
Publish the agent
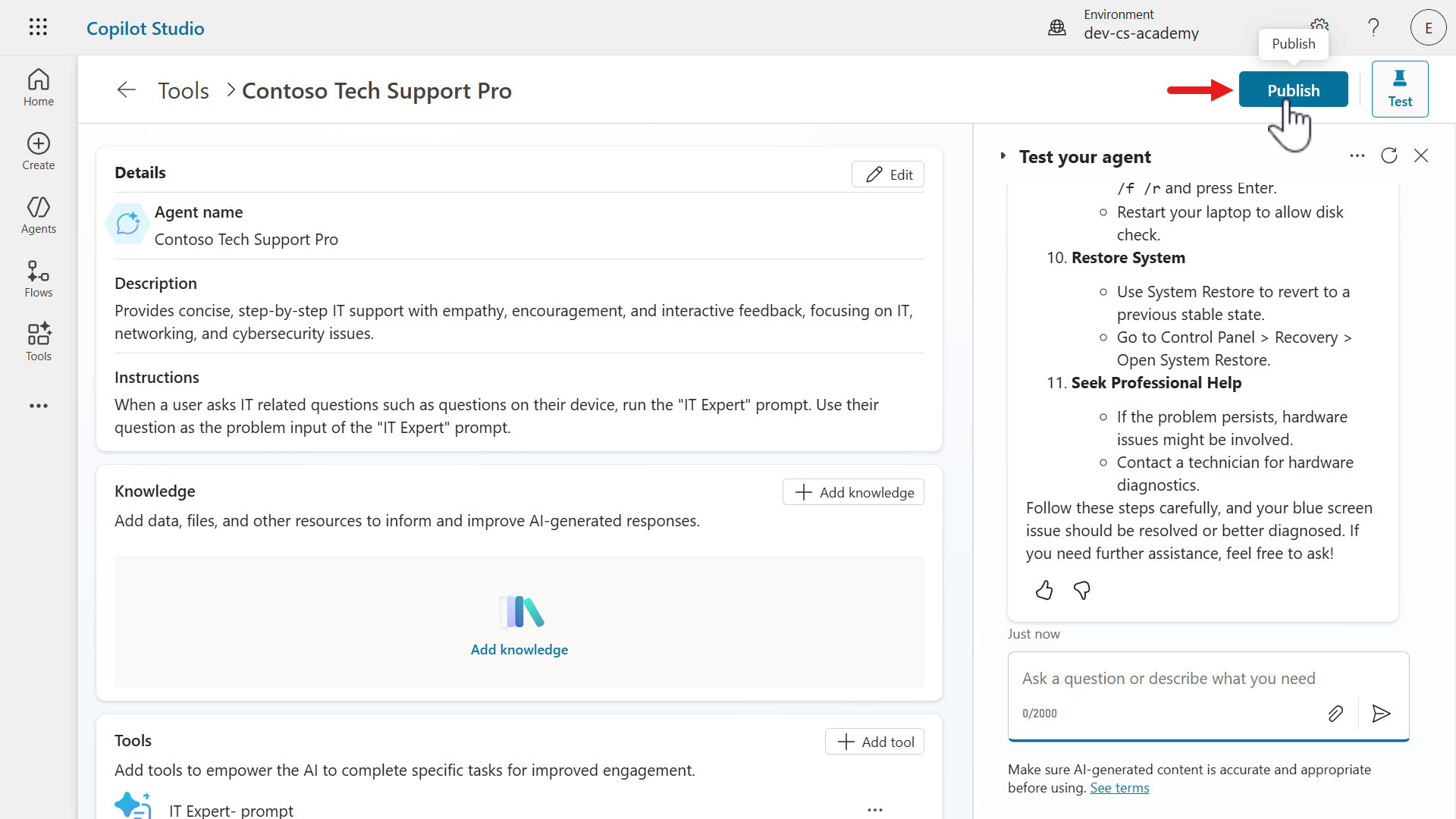1293,89
